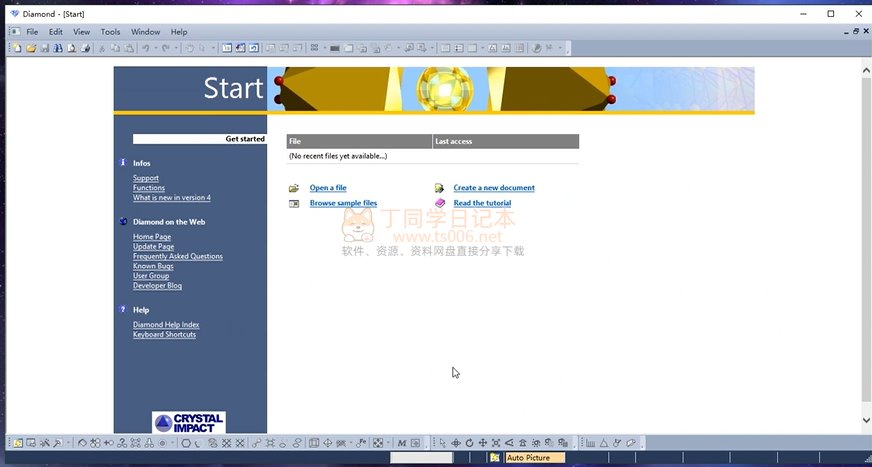Open the Frequently Asked Questions link
The height and width of the screenshot is (467, 872).
(x=178, y=256)
